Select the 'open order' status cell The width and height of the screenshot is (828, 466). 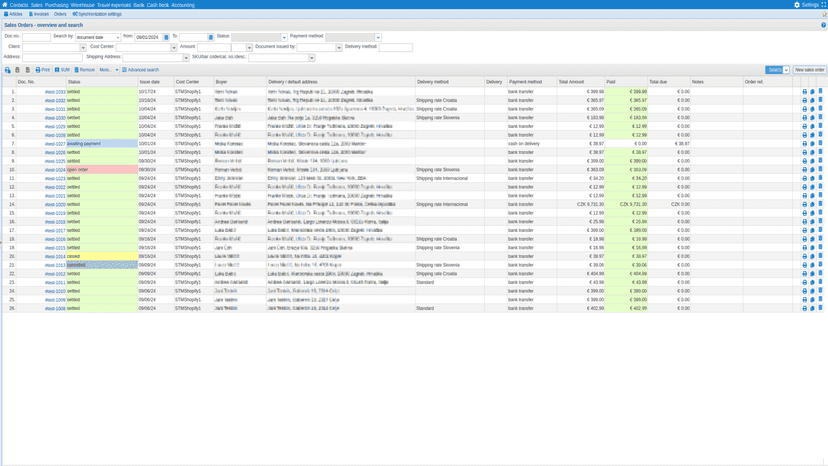[102, 170]
